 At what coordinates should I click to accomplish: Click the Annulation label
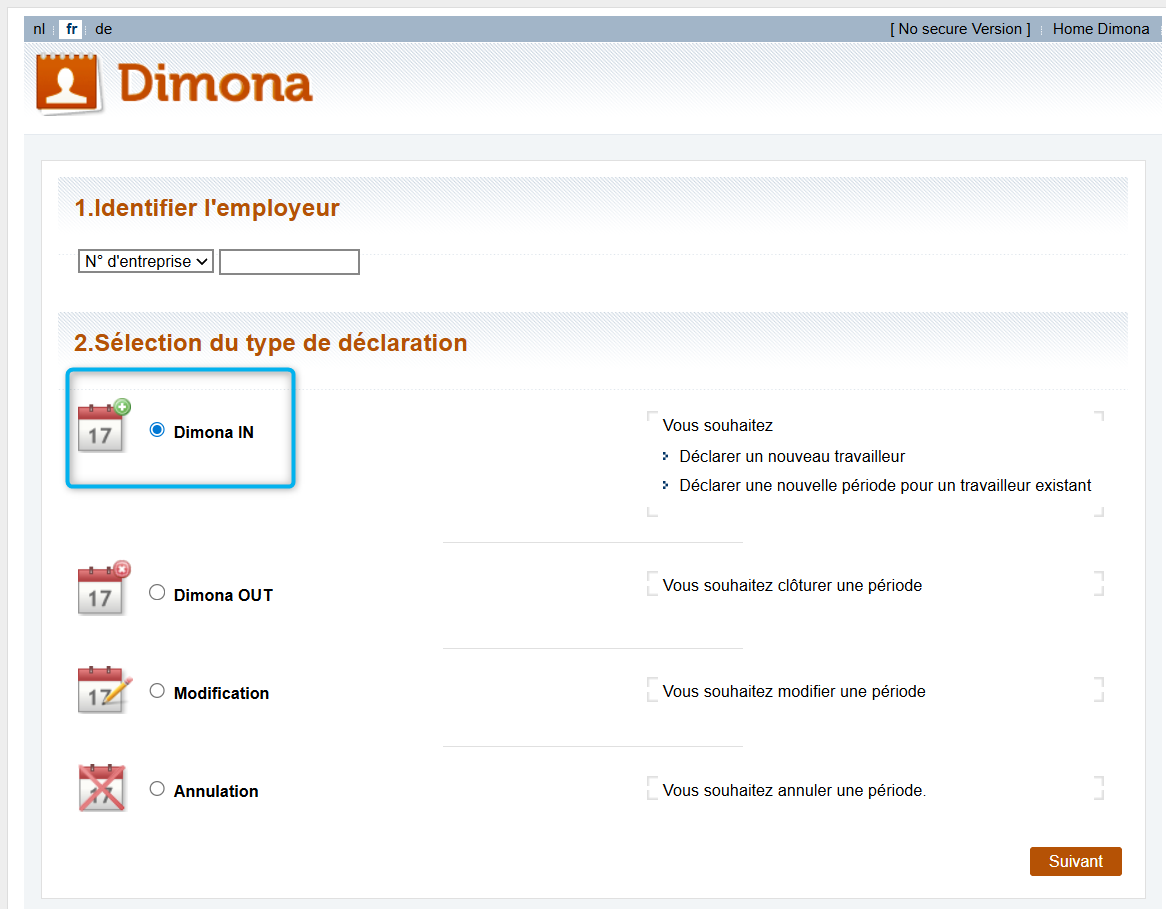click(216, 791)
